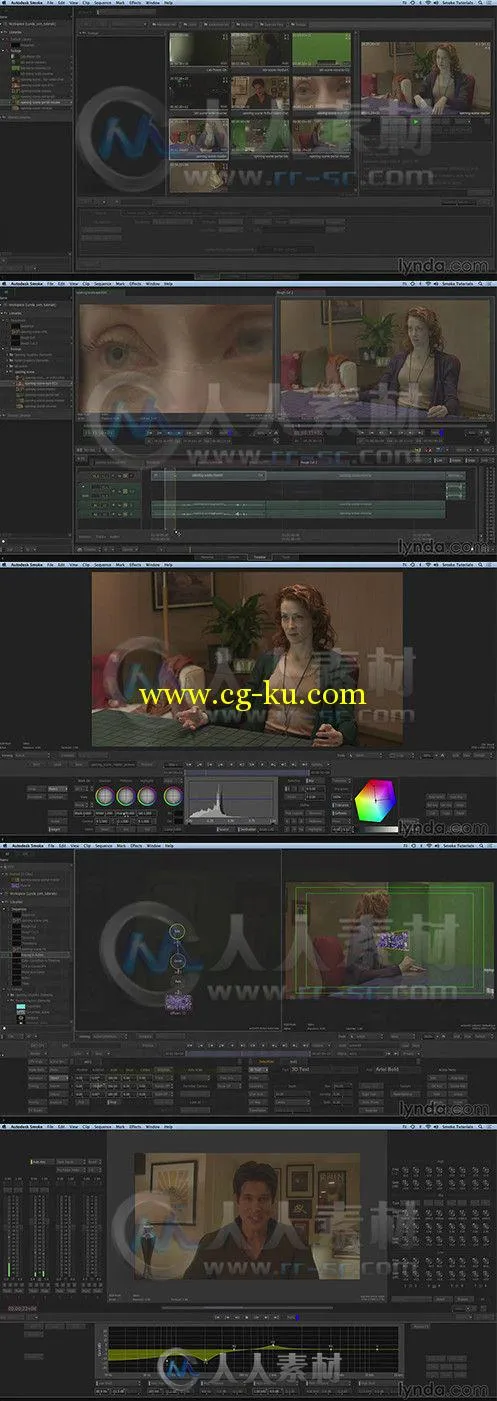Click the Highlights color wheel
Image resolution: width=497 pixels, height=1401 pixels.
pos(148,797)
